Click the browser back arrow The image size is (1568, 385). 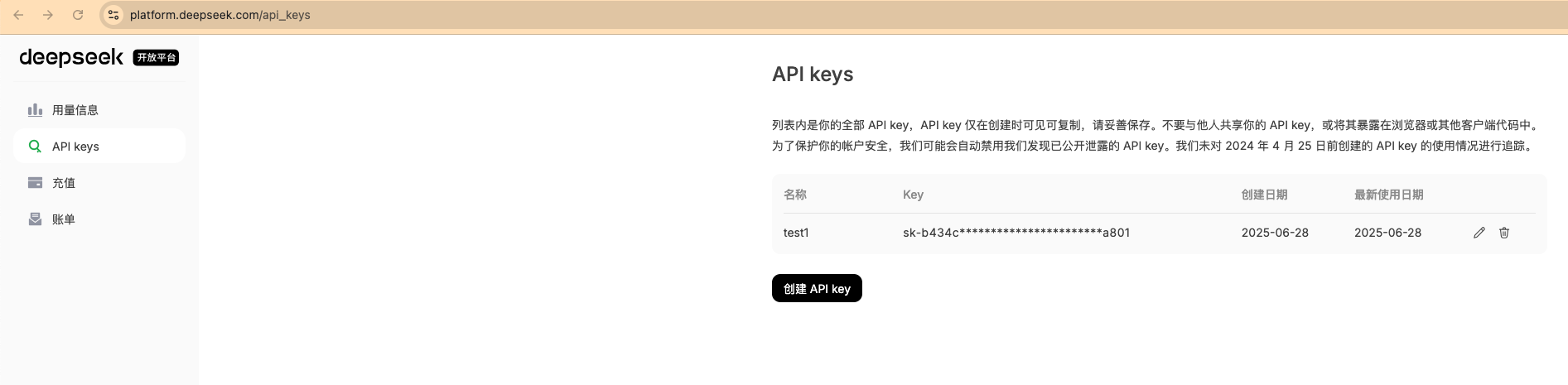(x=18, y=15)
